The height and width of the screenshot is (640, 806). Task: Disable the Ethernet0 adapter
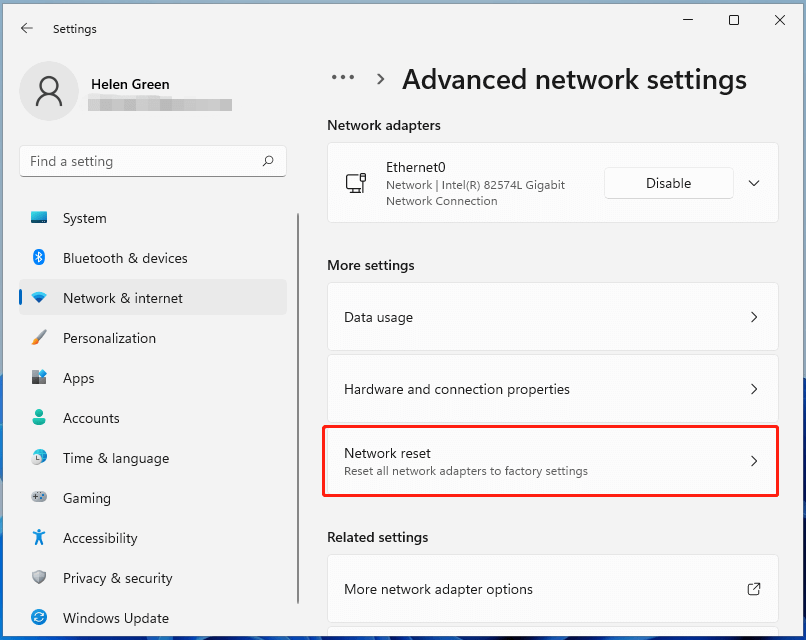[x=668, y=183]
